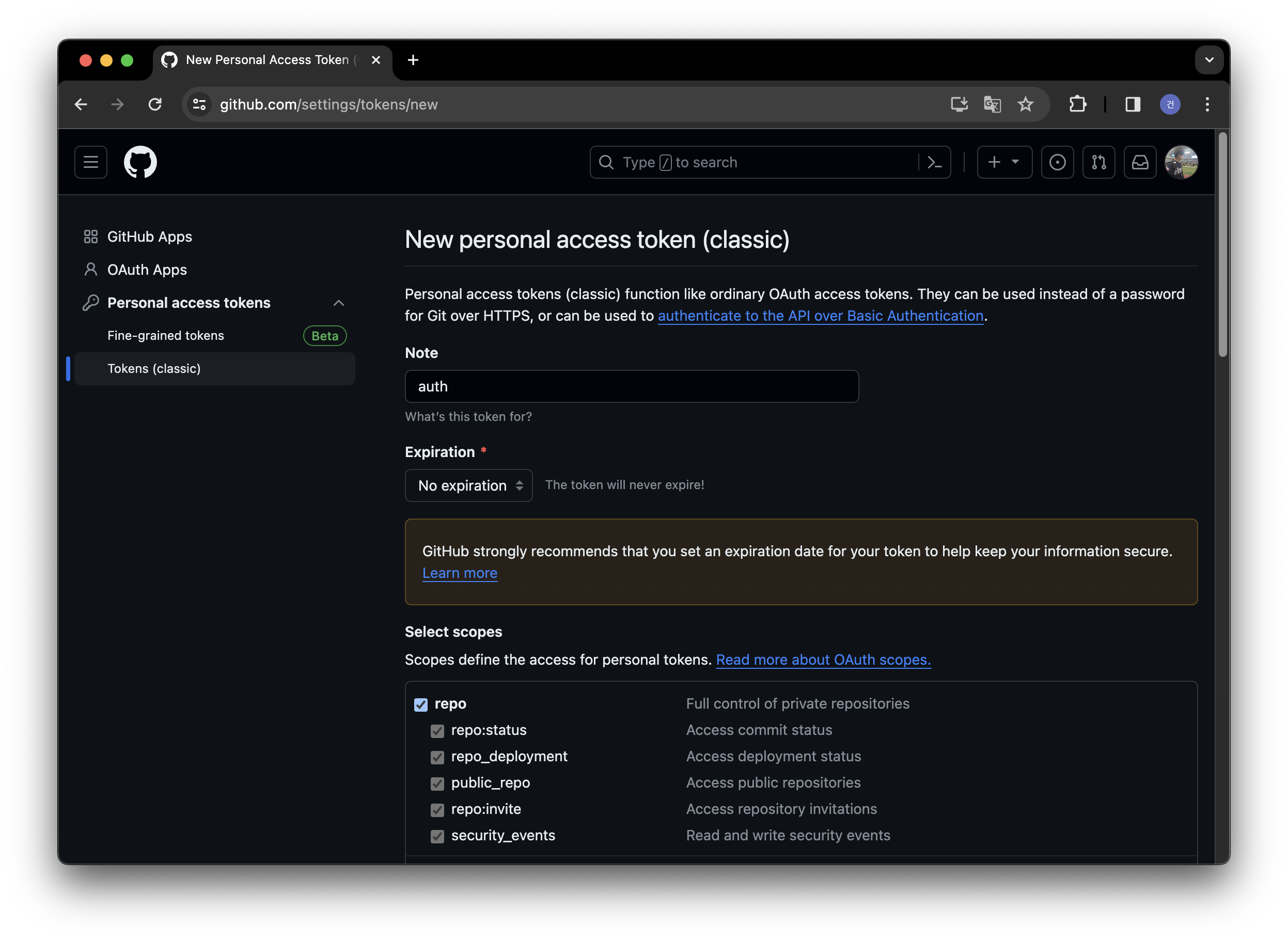1288x941 pixels.
Task: Open the GitHub hamburger navigation menu
Action: click(x=90, y=162)
